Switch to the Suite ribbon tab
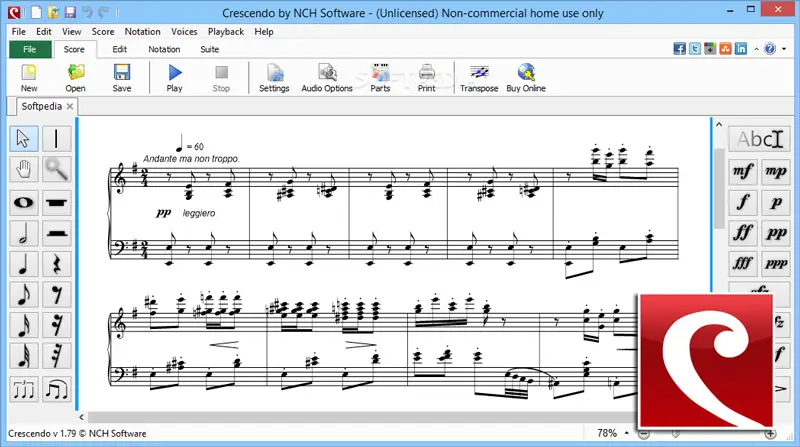 (x=210, y=49)
